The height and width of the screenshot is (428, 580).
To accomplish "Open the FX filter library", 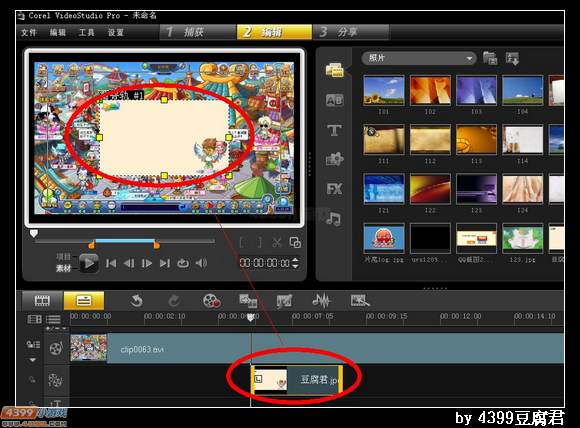I will [x=334, y=189].
